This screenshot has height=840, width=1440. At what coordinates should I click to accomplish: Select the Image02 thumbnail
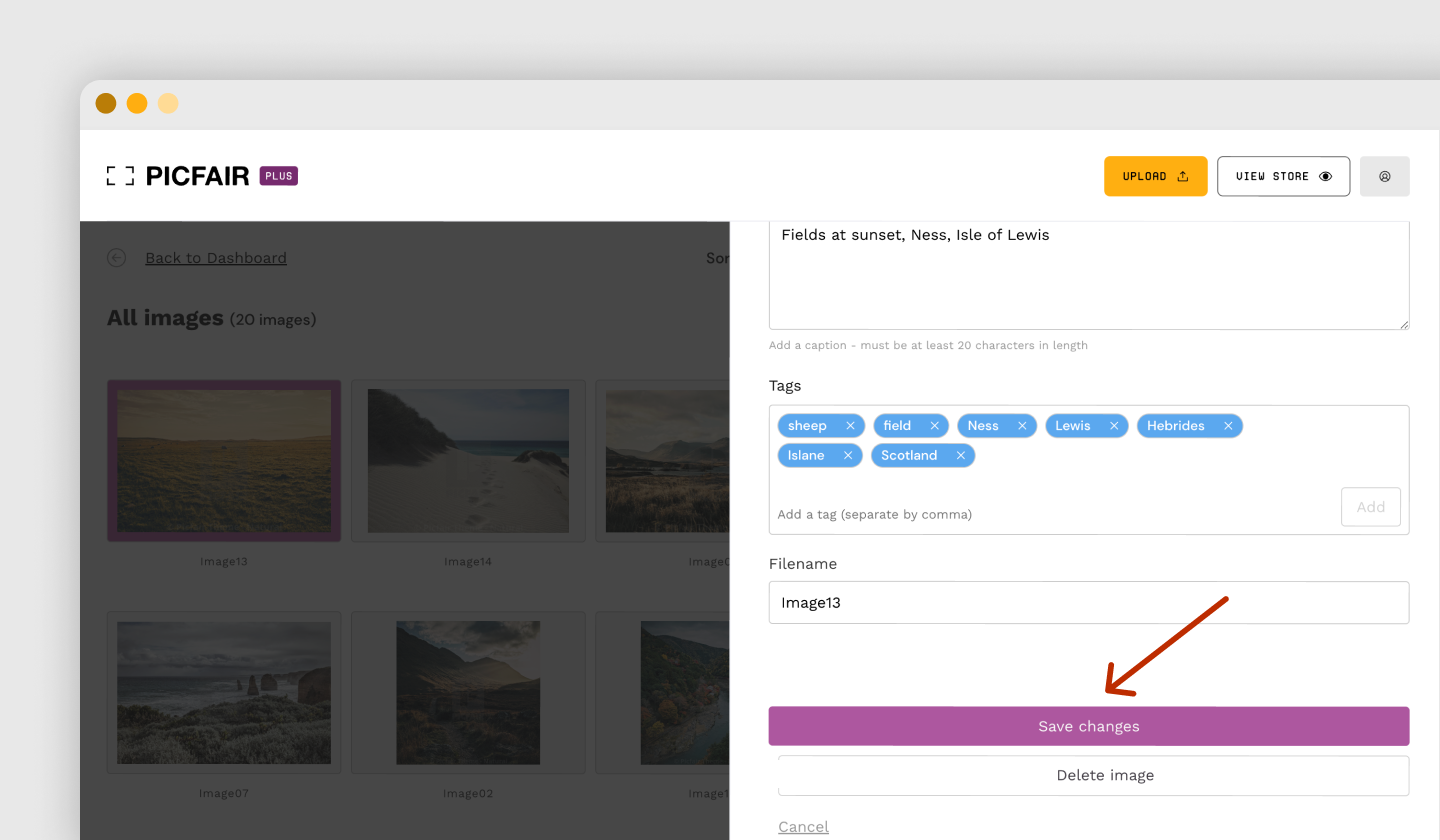468,693
